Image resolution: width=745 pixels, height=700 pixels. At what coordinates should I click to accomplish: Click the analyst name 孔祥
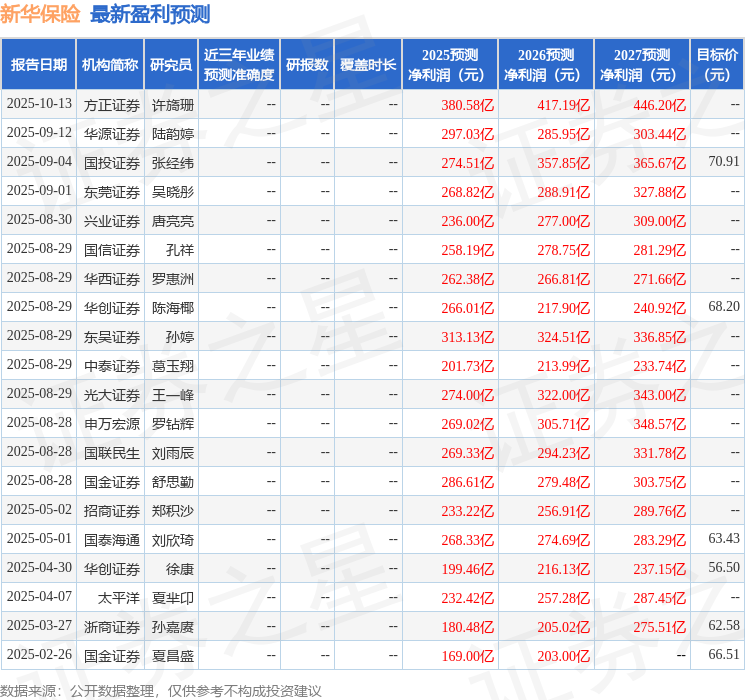pos(180,250)
